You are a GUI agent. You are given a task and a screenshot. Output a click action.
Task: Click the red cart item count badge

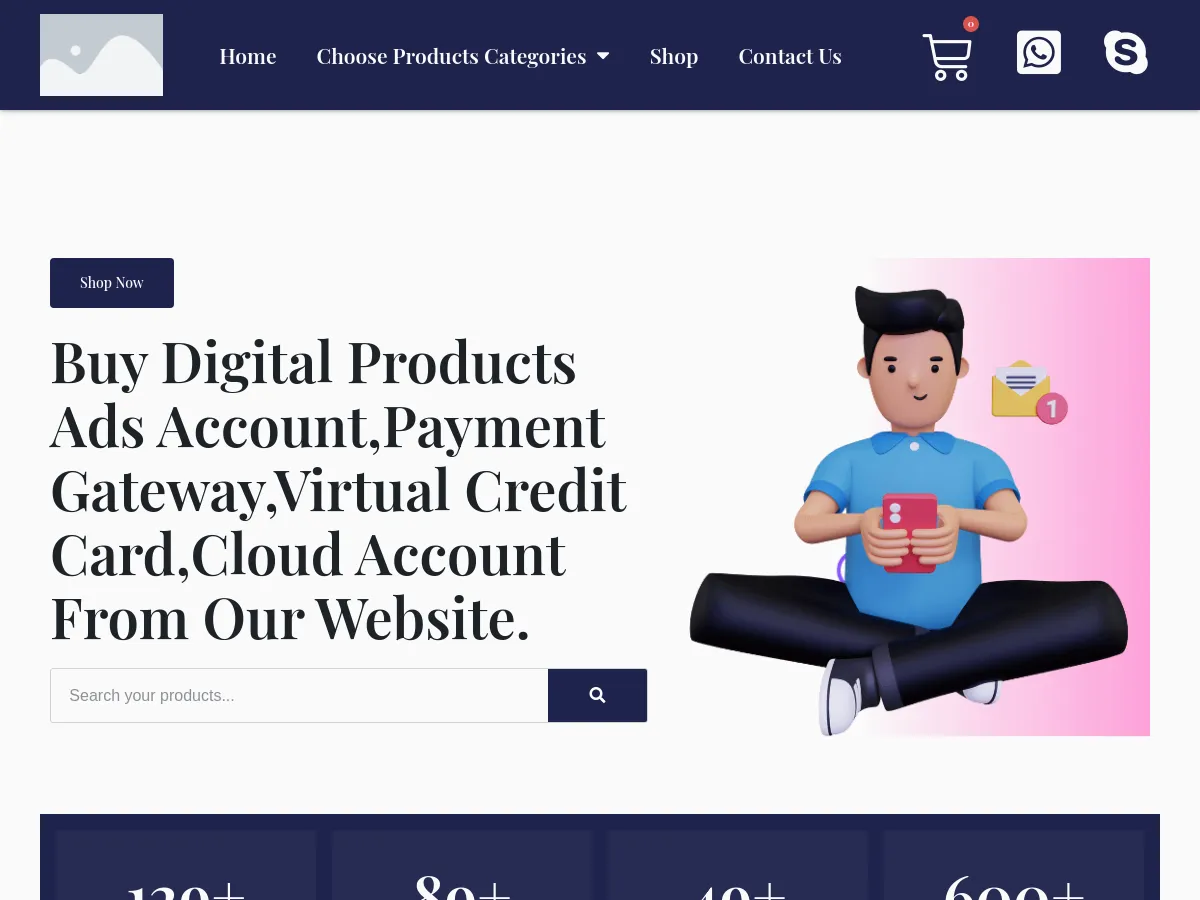[x=971, y=24]
